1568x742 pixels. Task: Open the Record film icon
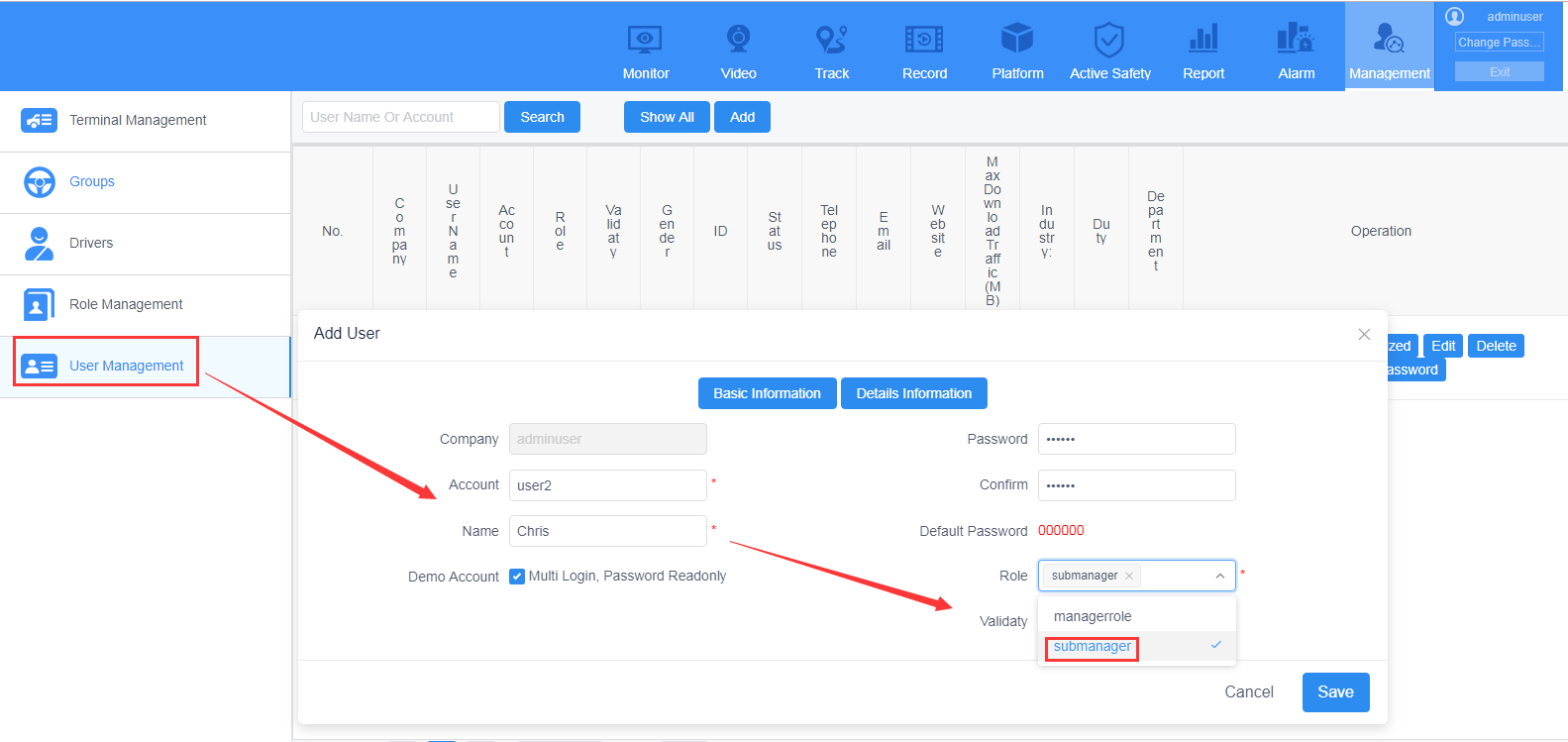coord(924,40)
